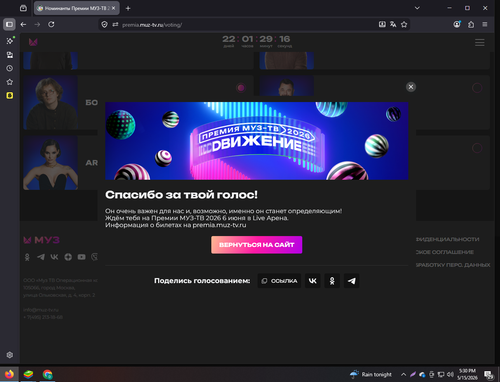Share the vote on Odnoklassniki in popup
This screenshot has height=382, width=500.
coord(332,281)
